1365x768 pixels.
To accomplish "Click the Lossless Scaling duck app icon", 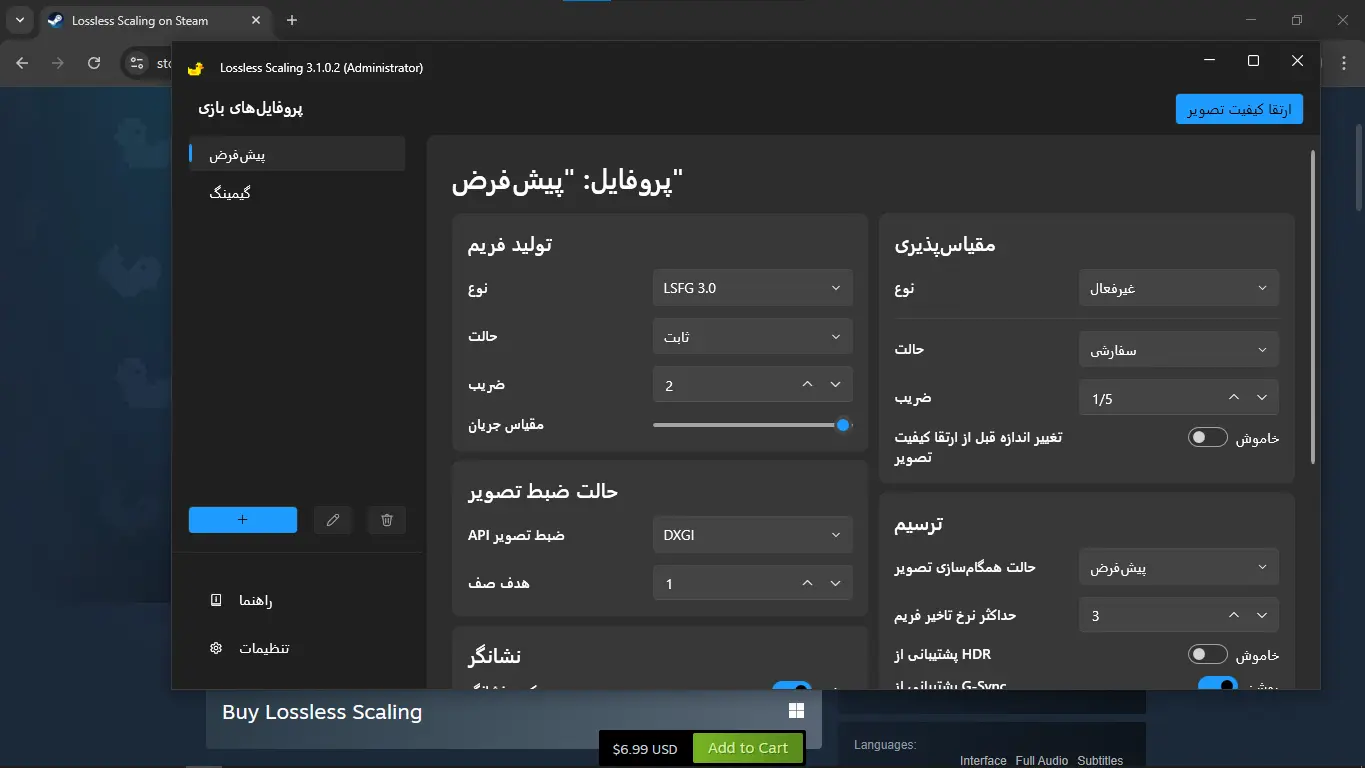I will [196, 67].
